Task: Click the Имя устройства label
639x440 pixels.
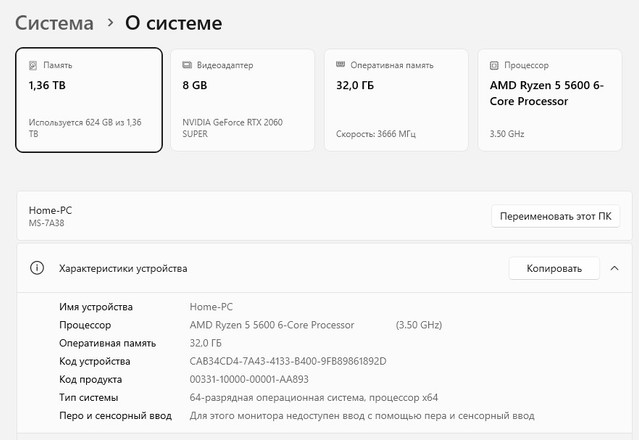Action: point(96,307)
